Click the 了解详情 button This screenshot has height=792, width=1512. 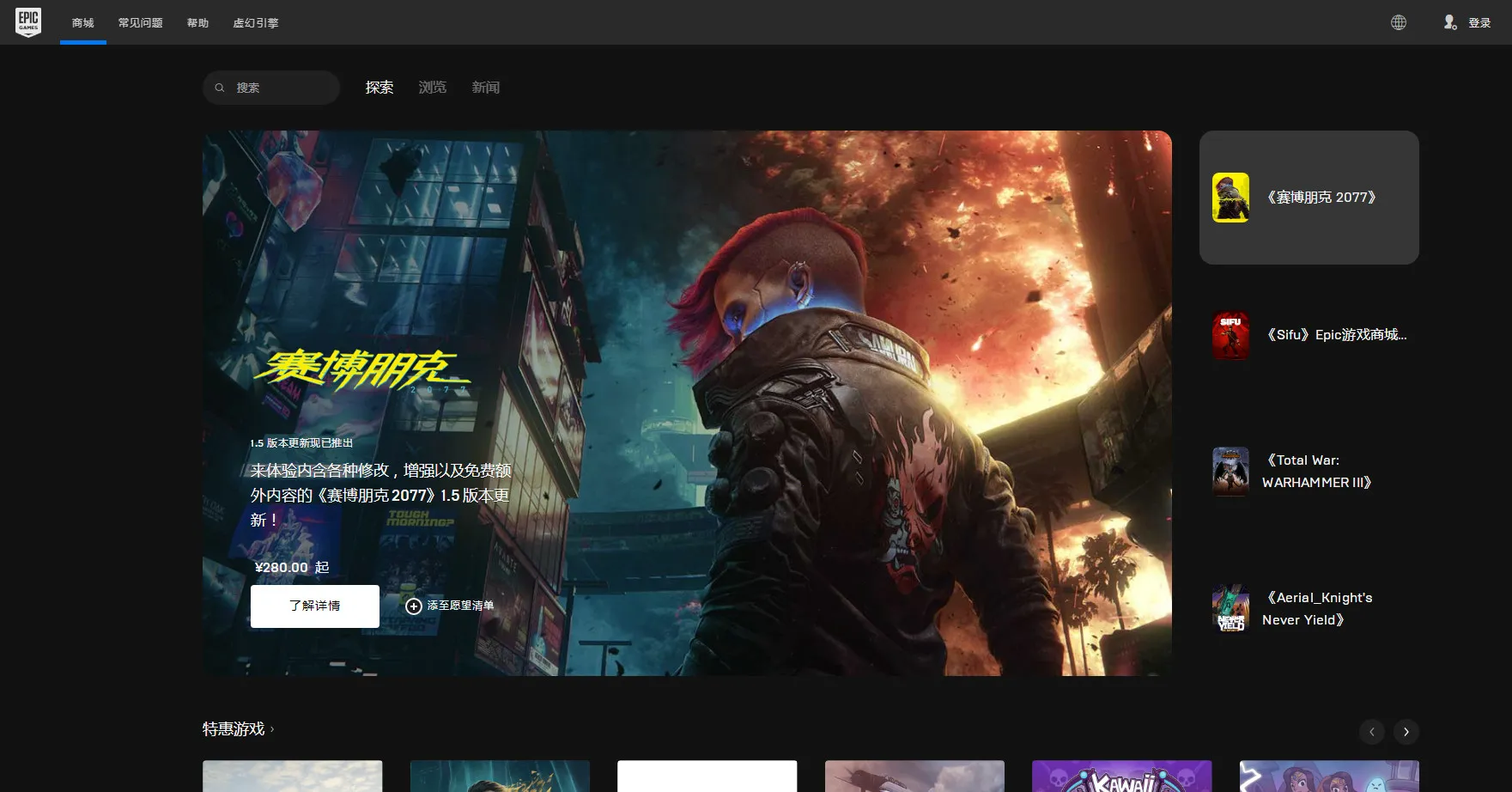pyautogui.click(x=314, y=606)
